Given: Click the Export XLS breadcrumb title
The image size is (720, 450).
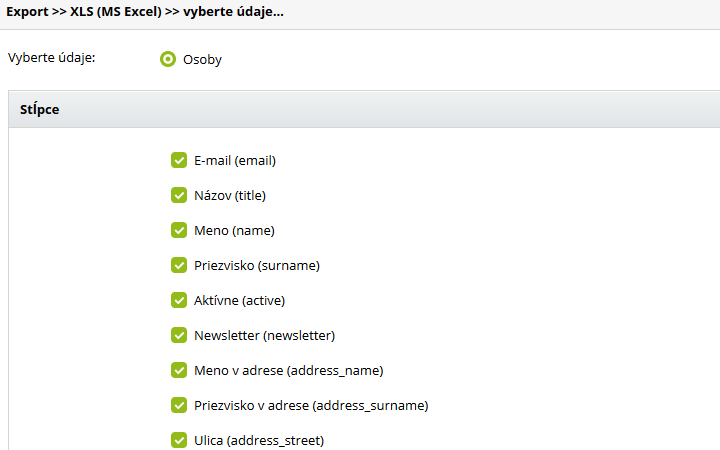Looking at the screenshot, I should click(146, 13).
